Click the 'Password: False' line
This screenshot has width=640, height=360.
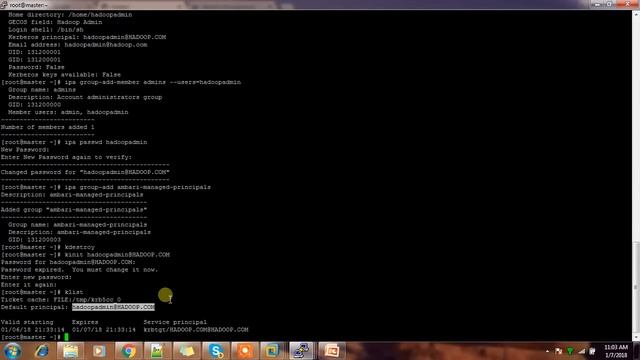(36, 67)
